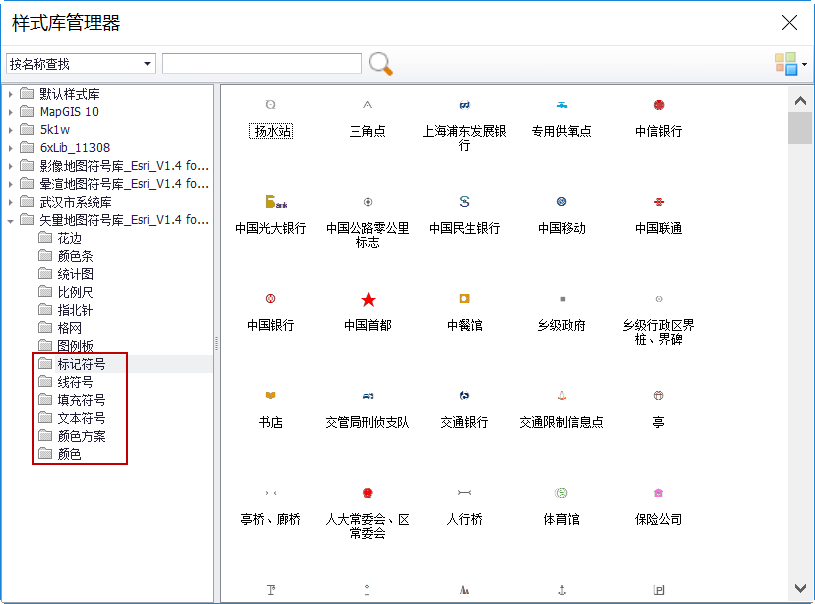Select the 标记符号 folder
The height and width of the screenshot is (604, 815).
tap(81, 364)
